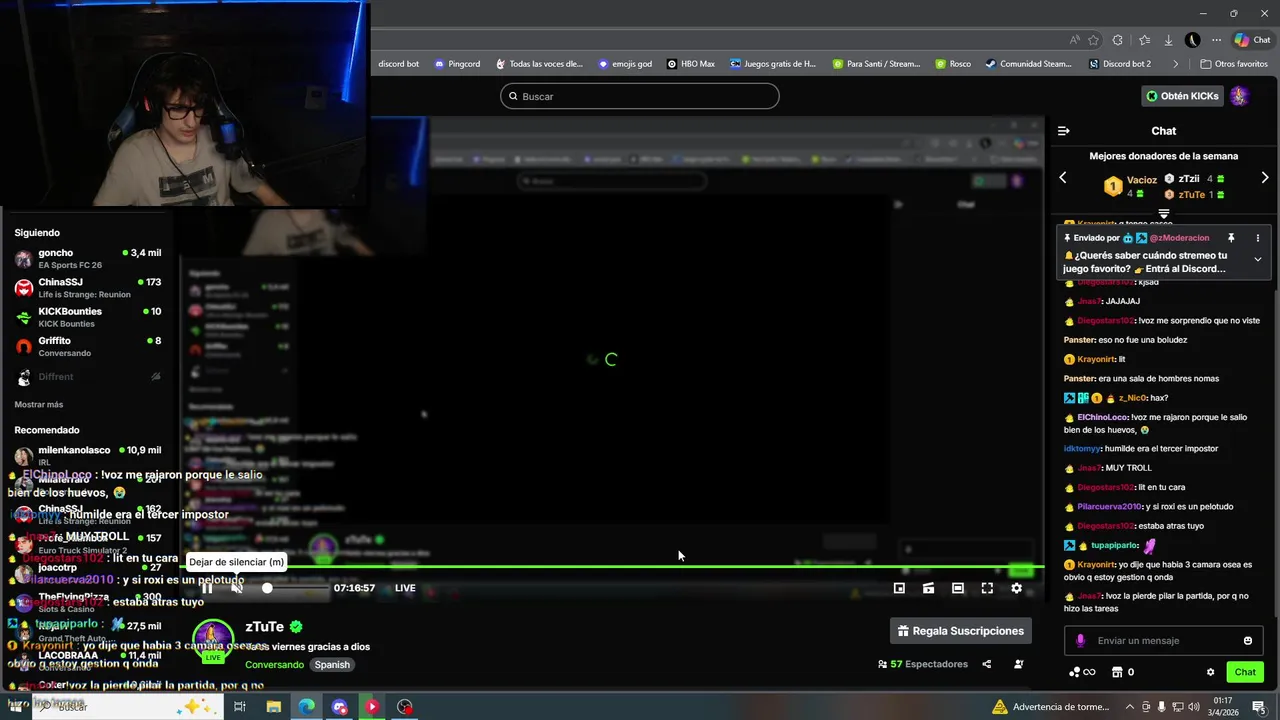Open offline Diffrent channel in sidebar
Image resolution: width=1280 pixels, height=720 pixels.
pyautogui.click(x=88, y=377)
